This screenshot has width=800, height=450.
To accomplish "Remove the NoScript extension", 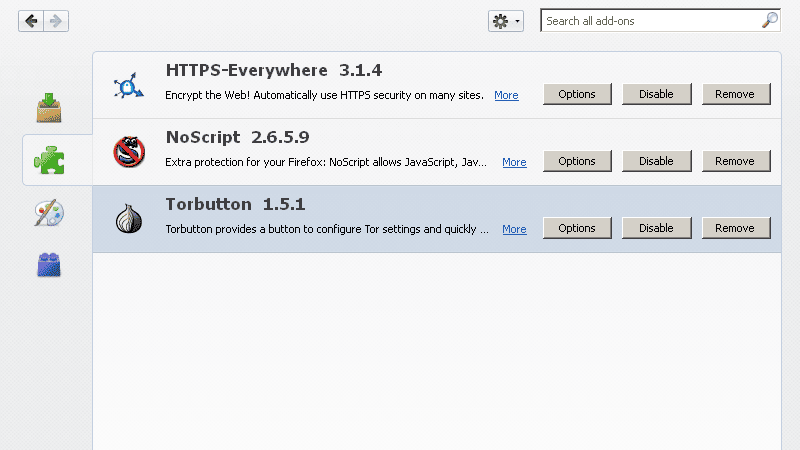I will 735,161.
